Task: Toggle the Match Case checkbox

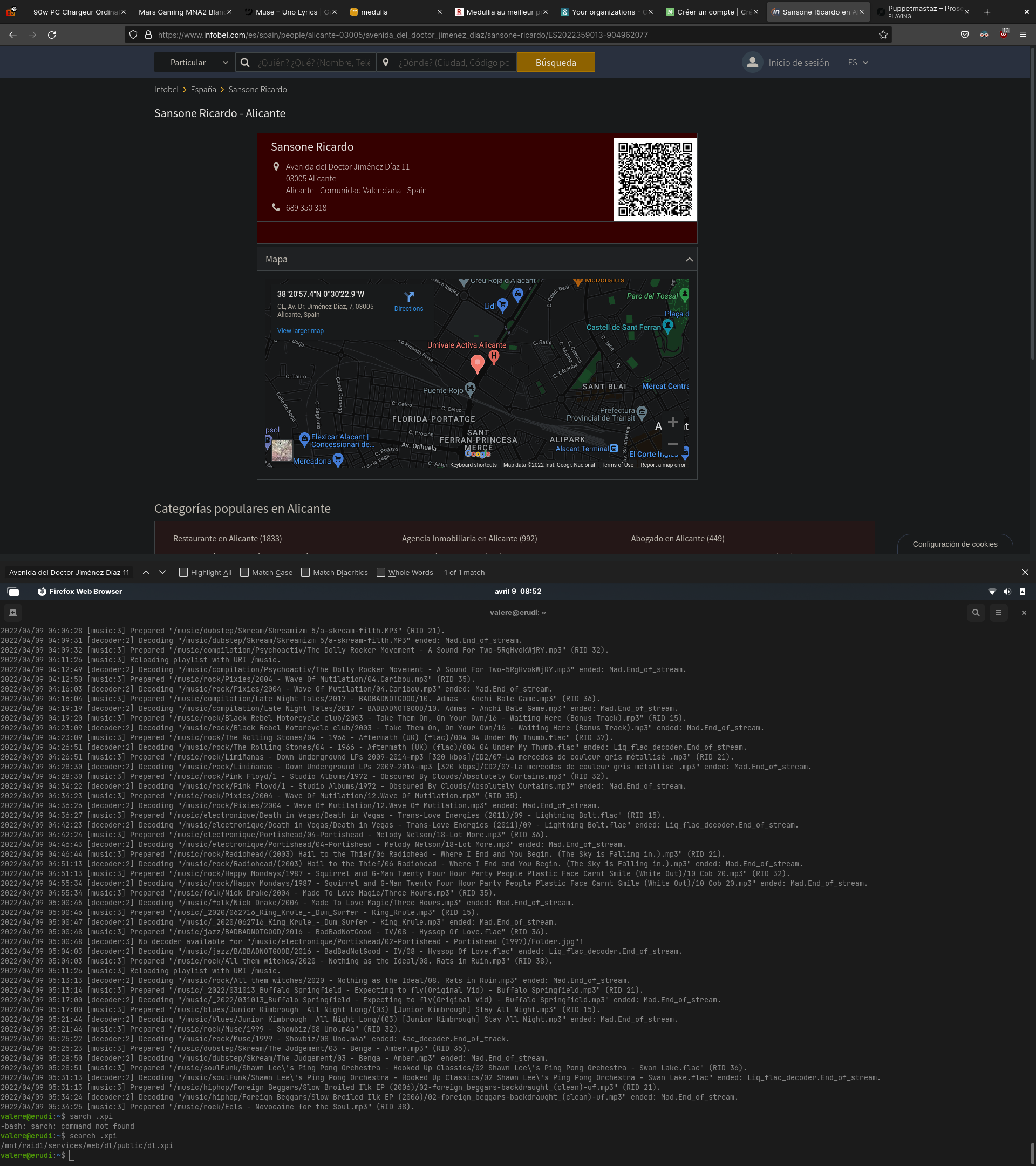Action: click(x=244, y=572)
